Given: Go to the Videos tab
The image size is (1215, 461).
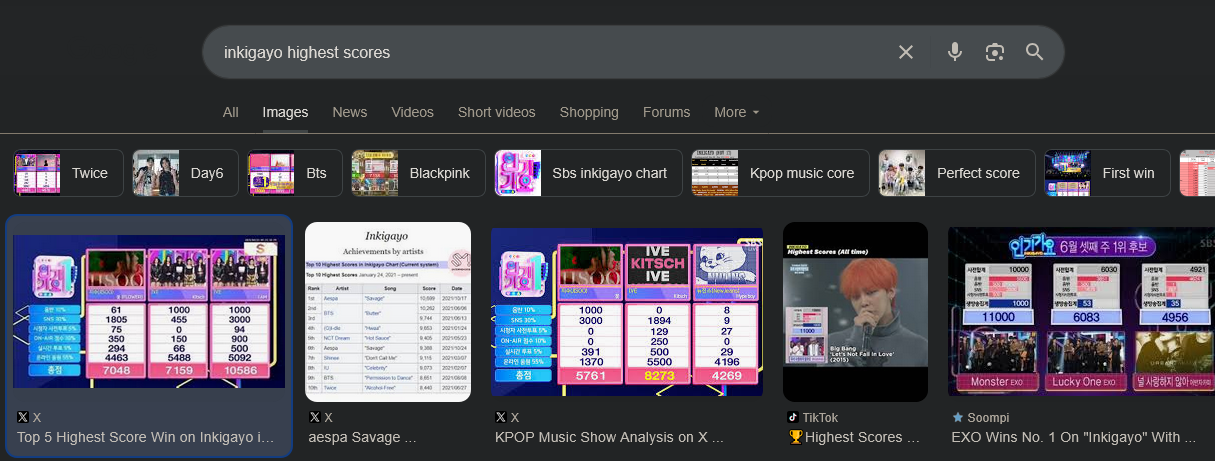Looking at the screenshot, I should click(x=413, y=112).
